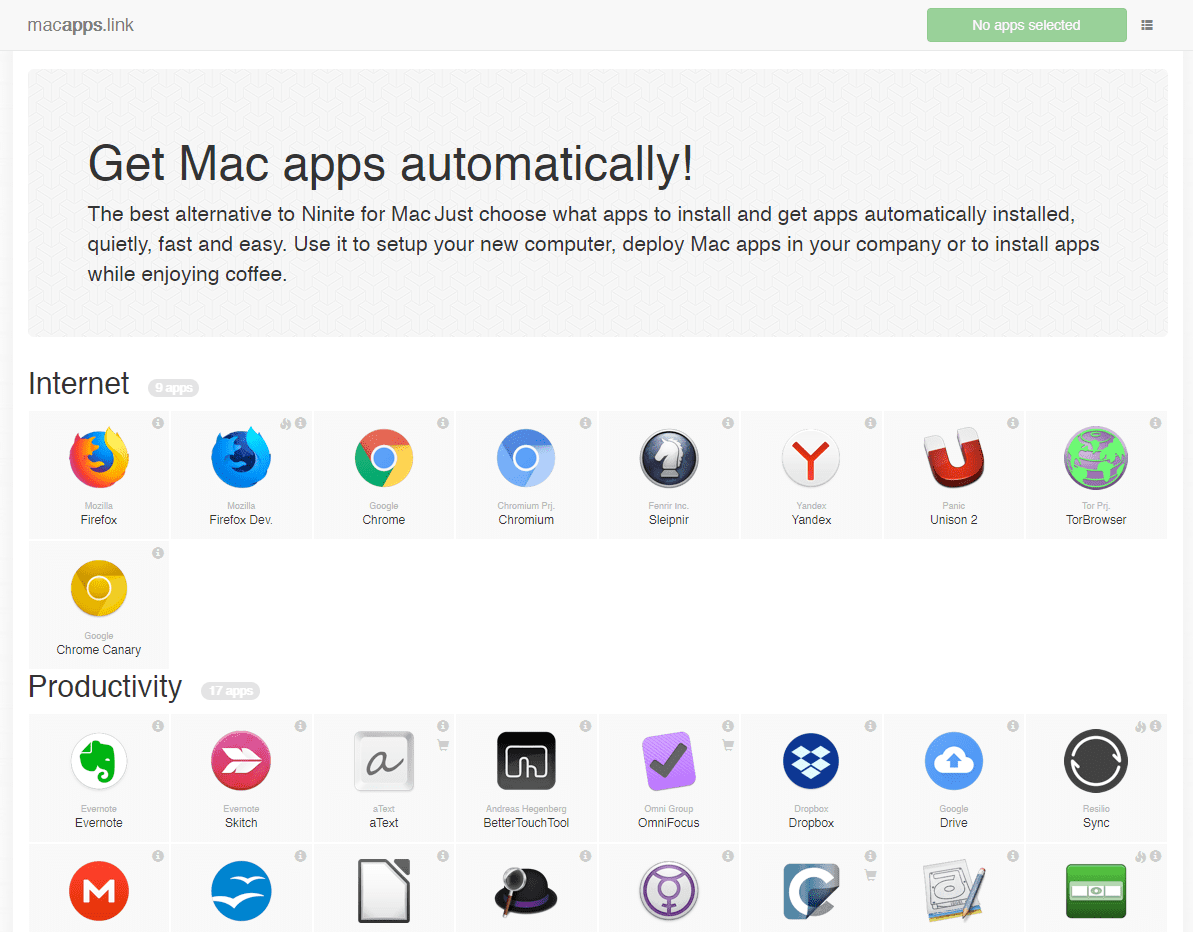This screenshot has width=1193, height=932.
Task: Select the BetterTouchTool icon
Action: coord(526,761)
